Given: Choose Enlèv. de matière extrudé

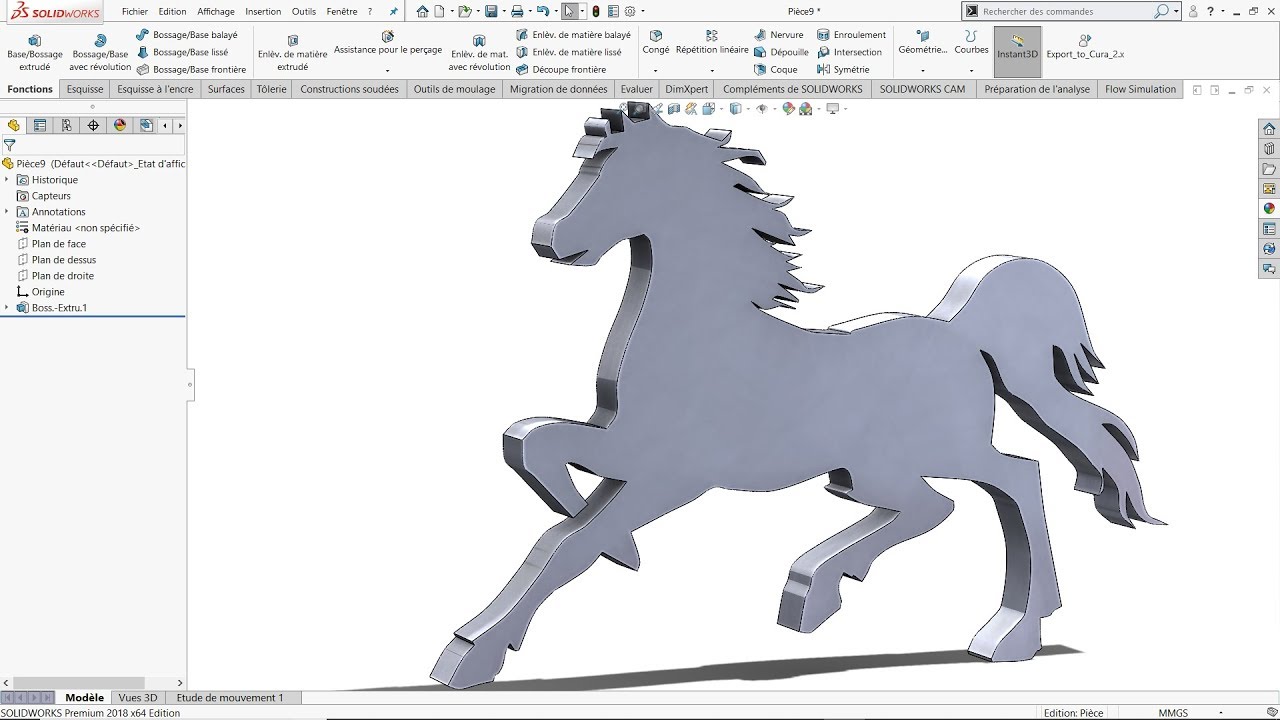Looking at the screenshot, I should coord(292,53).
